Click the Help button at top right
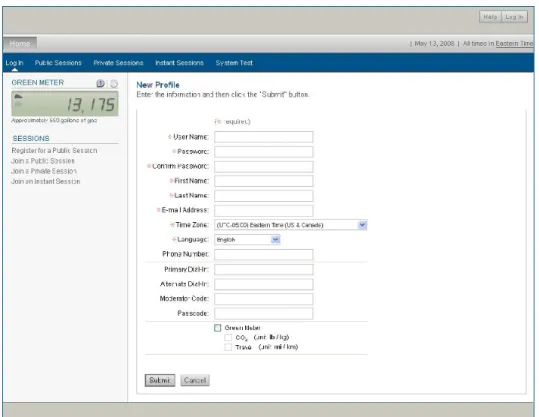 click(490, 17)
